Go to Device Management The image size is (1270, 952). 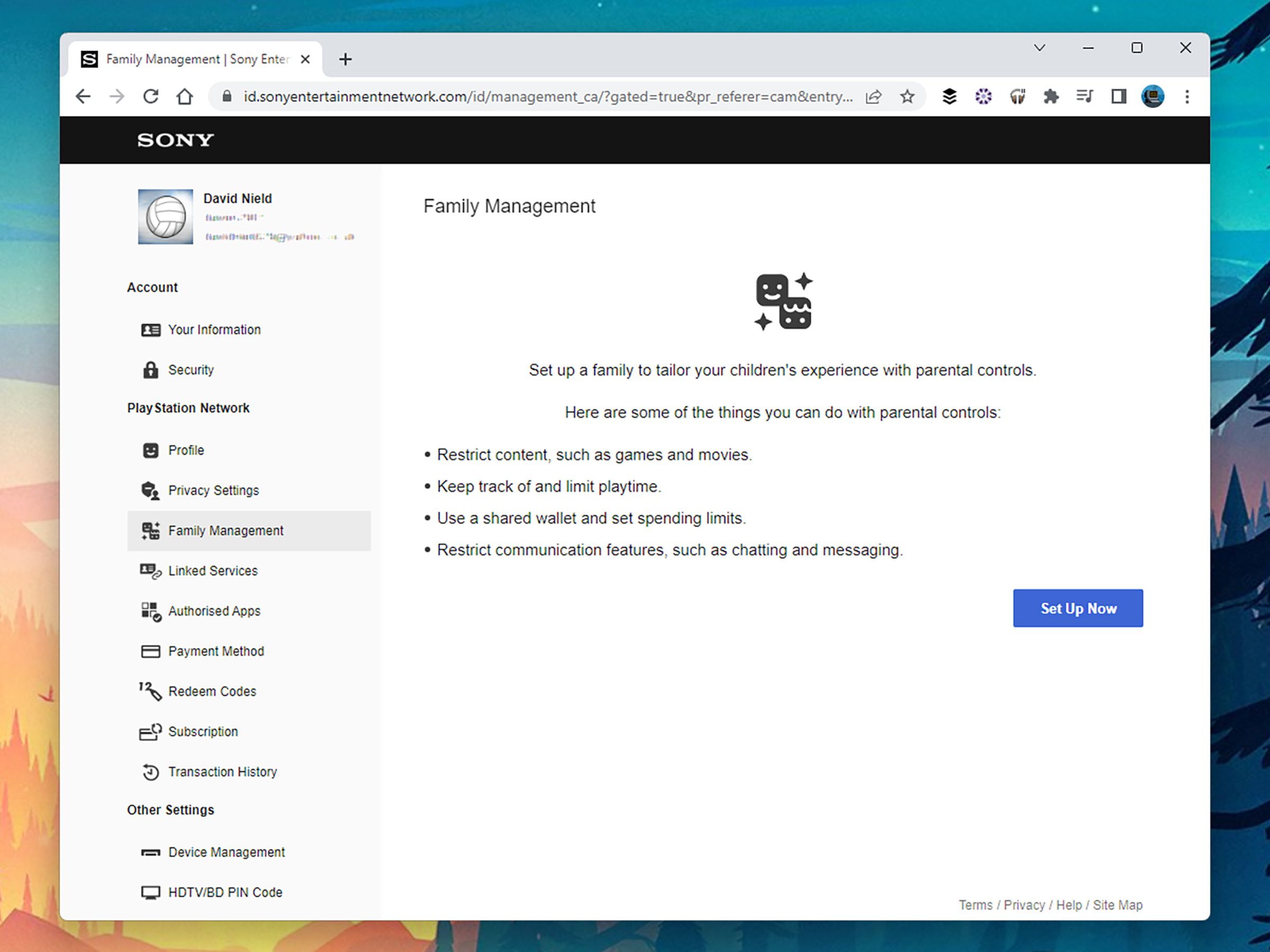(x=226, y=852)
